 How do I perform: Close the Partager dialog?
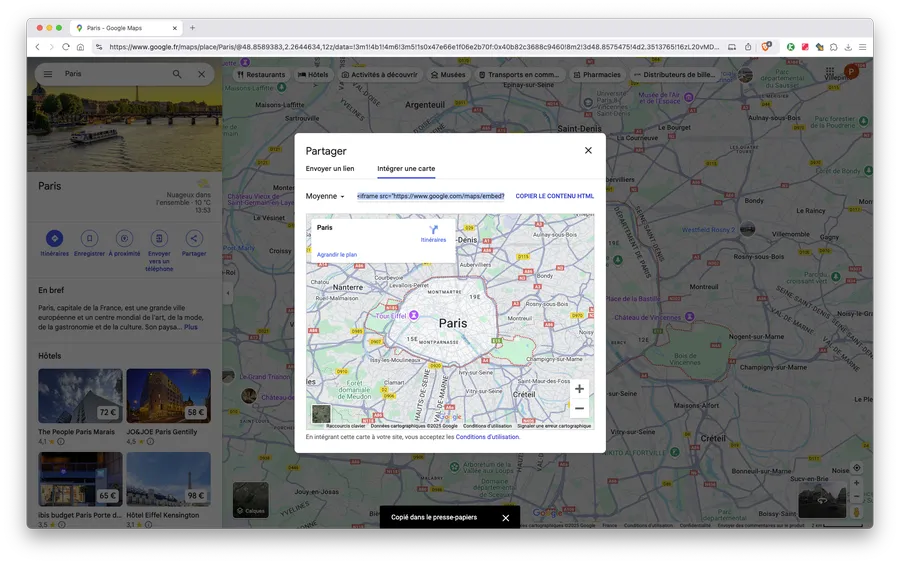click(588, 150)
